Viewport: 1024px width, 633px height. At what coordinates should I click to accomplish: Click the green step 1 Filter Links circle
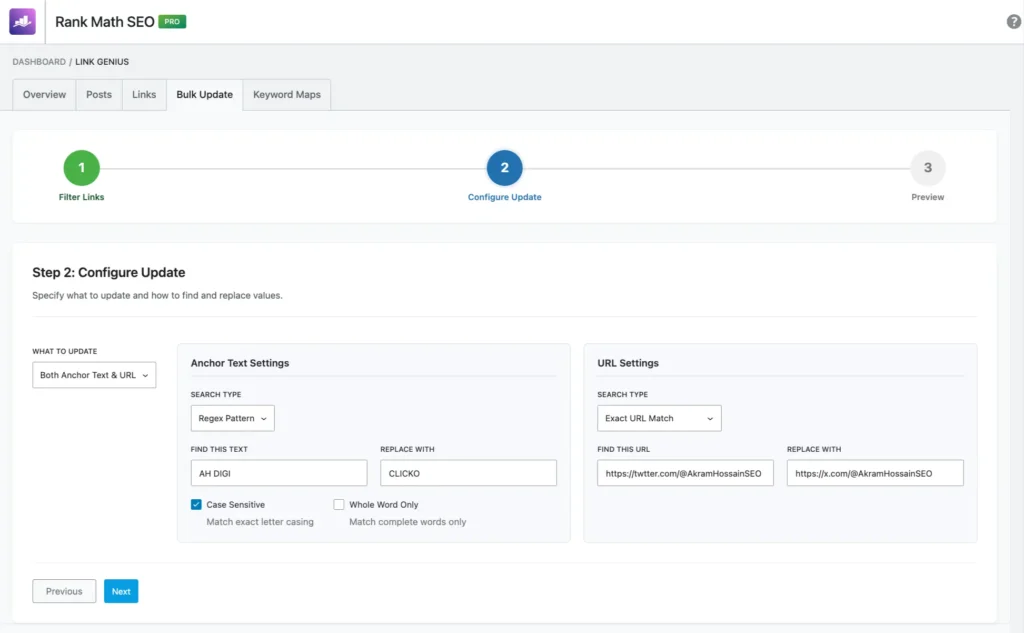click(81, 168)
